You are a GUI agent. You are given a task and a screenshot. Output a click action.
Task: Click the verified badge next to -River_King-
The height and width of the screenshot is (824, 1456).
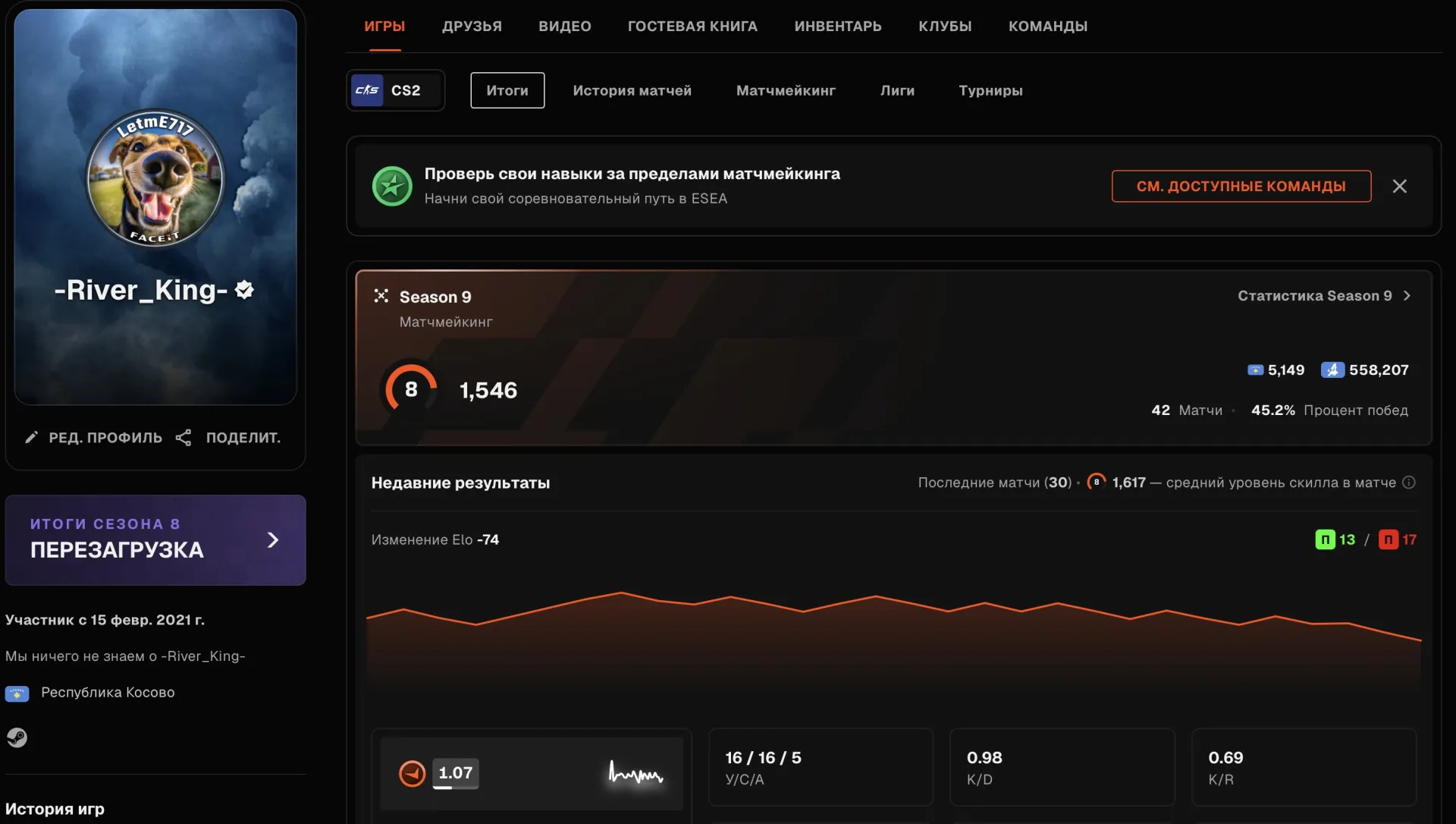coord(244,290)
